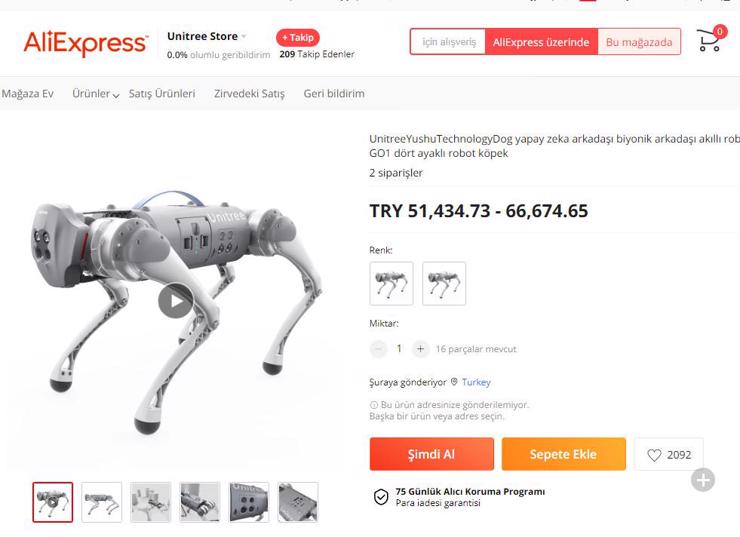Screen dimensions: 740x537
Task: Focus the store search input field
Action: pyautogui.click(x=447, y=42)
